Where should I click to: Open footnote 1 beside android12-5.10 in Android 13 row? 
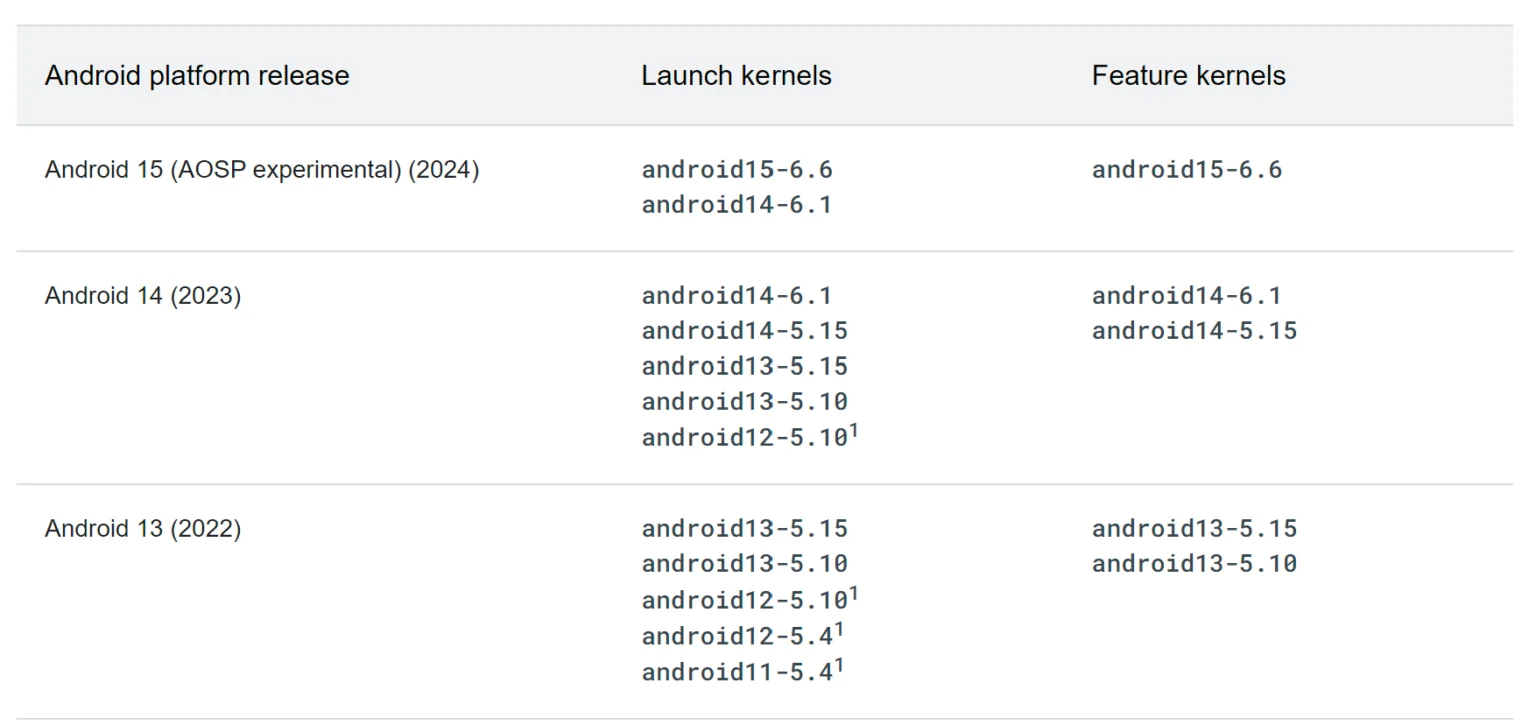point(854,594)
